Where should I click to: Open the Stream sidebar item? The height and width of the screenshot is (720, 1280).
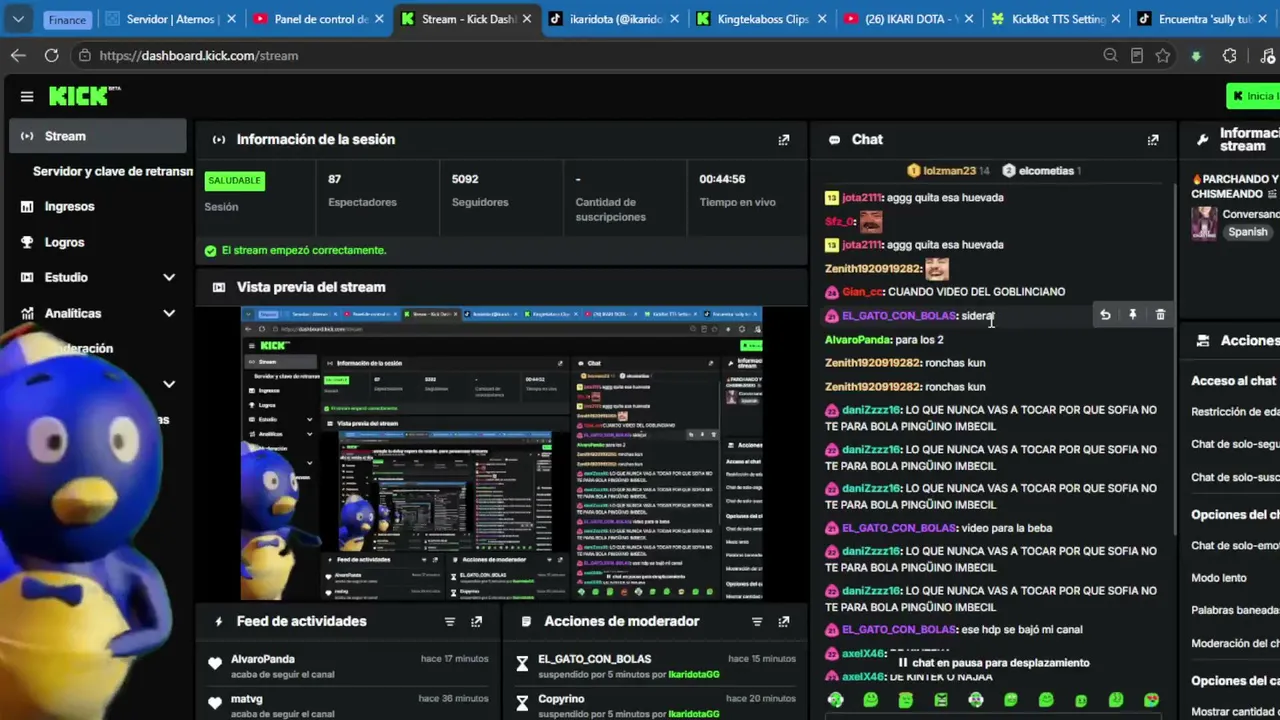click(x=98, y=136)
